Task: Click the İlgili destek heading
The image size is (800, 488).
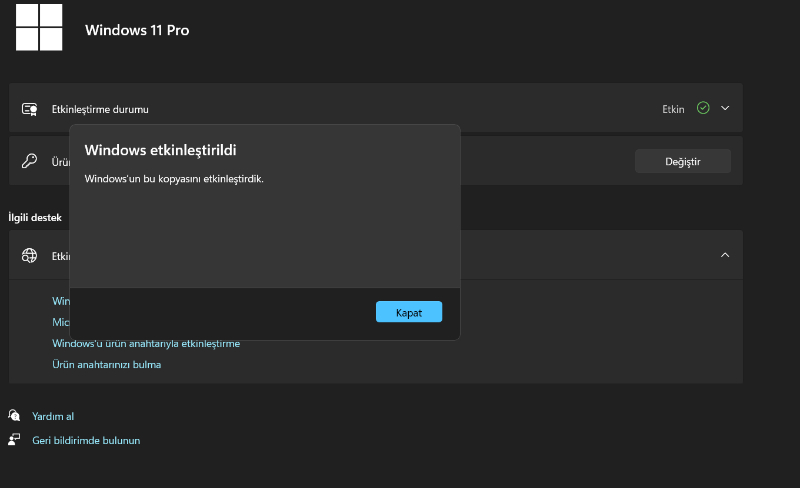Action: coord(35,217)
